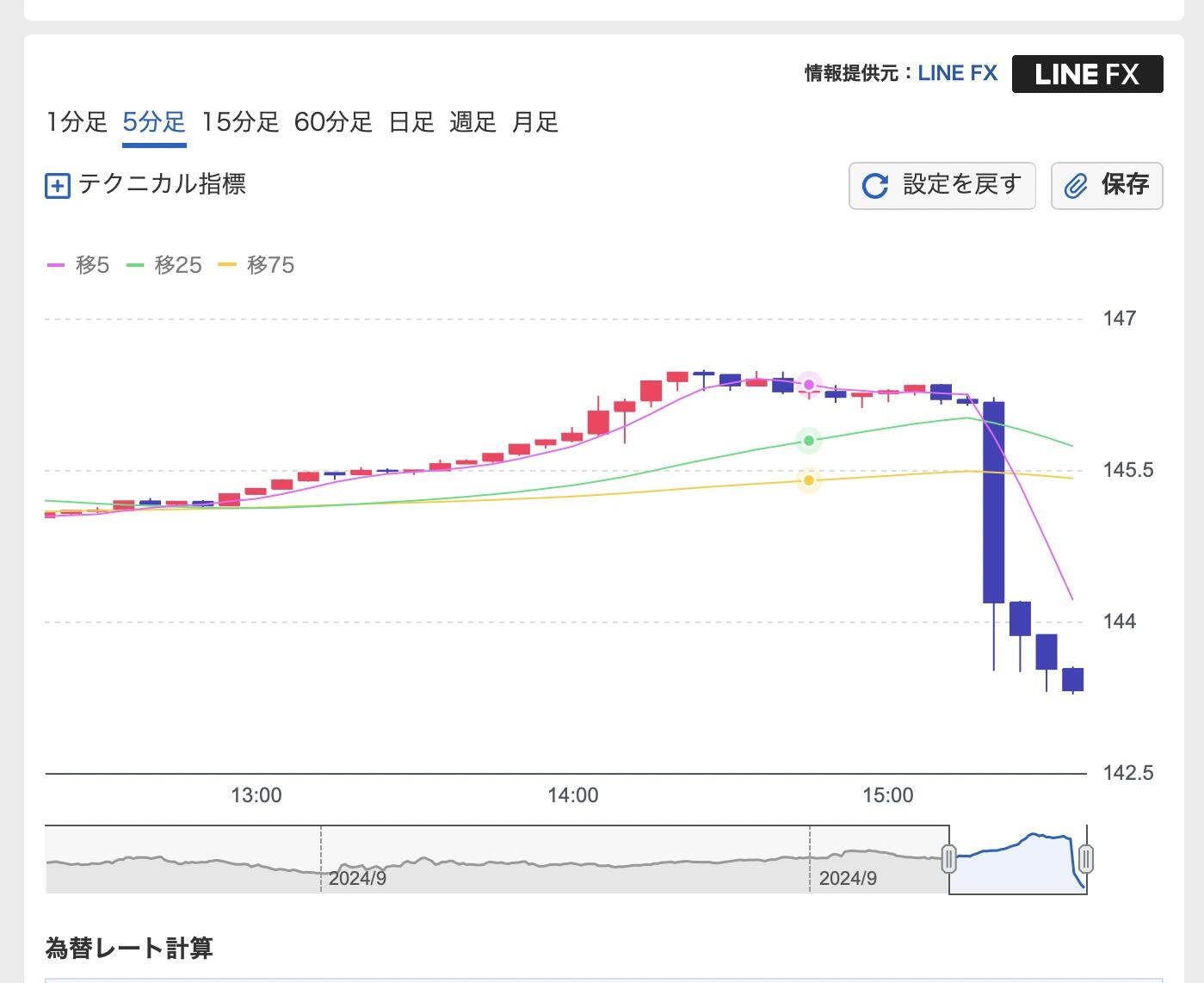The image size is (1204, 983).
Task: Open the 60分足 timeframe tab
Action: click(x=333, y=122)
